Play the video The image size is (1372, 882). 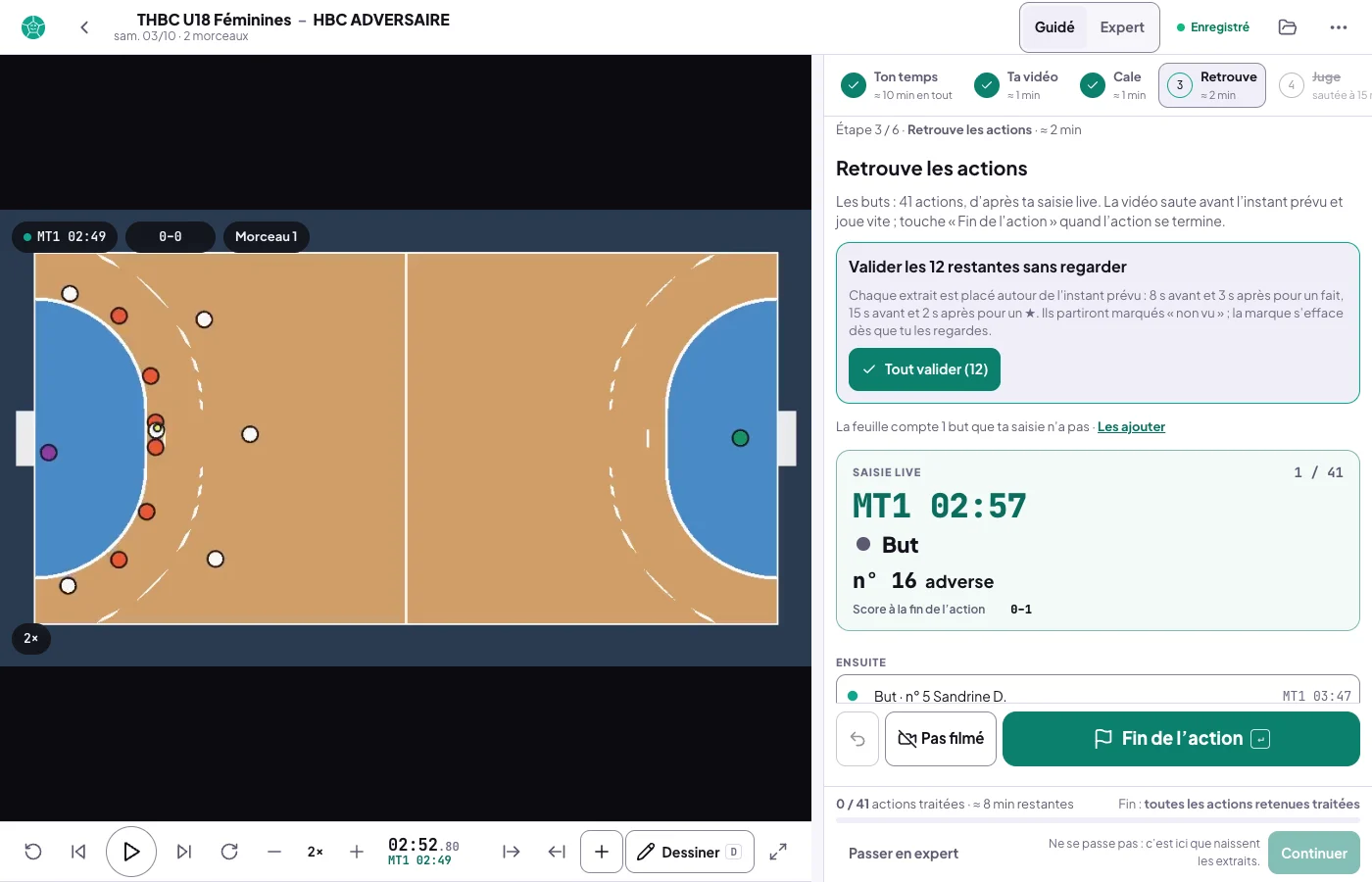coord(131,852)
